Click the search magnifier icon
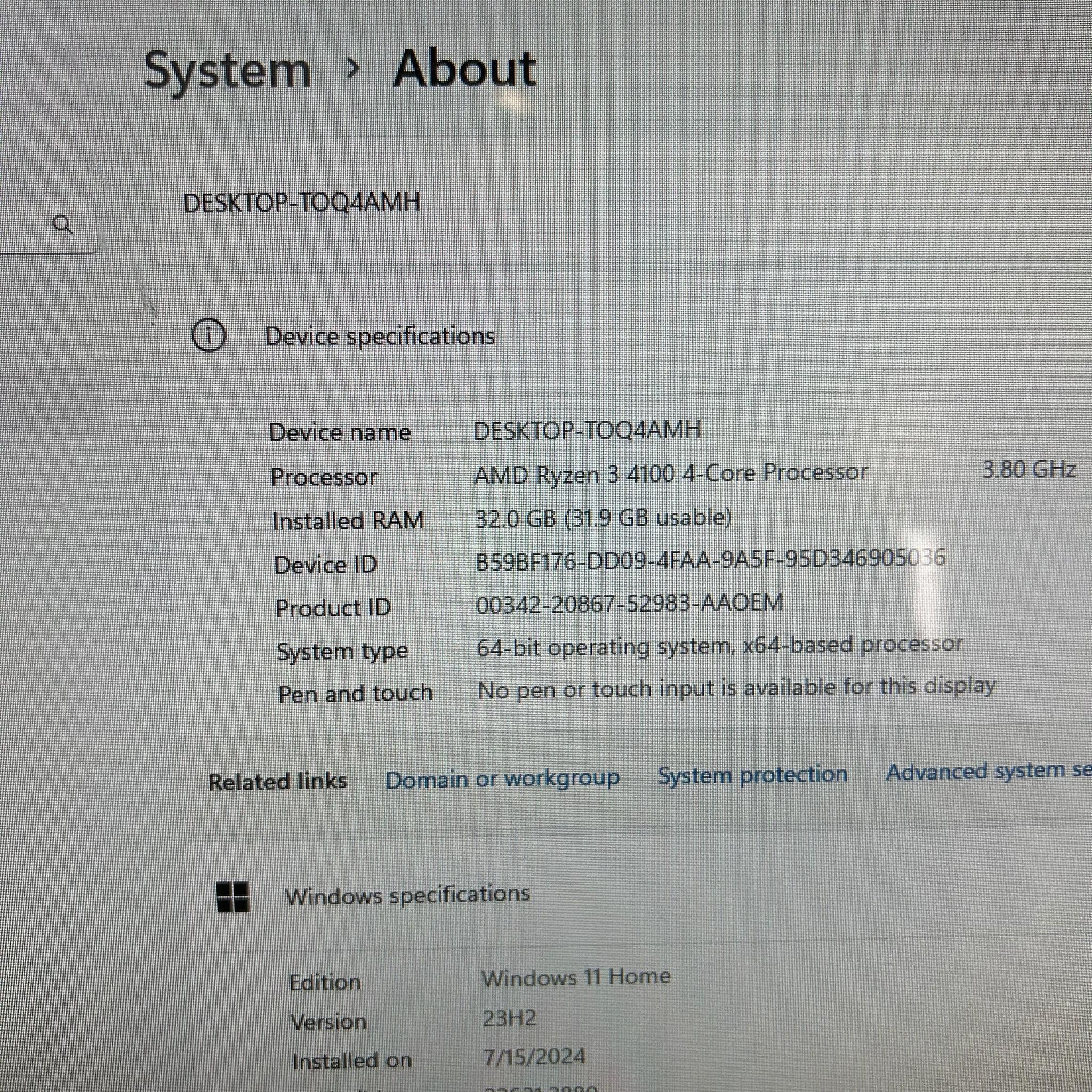This screenshot has height=1092, width=1092. coord(63,224)
